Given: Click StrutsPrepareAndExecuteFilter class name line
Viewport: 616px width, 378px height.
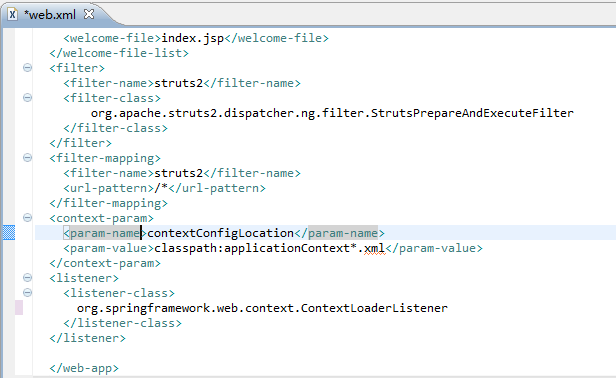Looking at the screenshot, I should (x=332, y=113).
